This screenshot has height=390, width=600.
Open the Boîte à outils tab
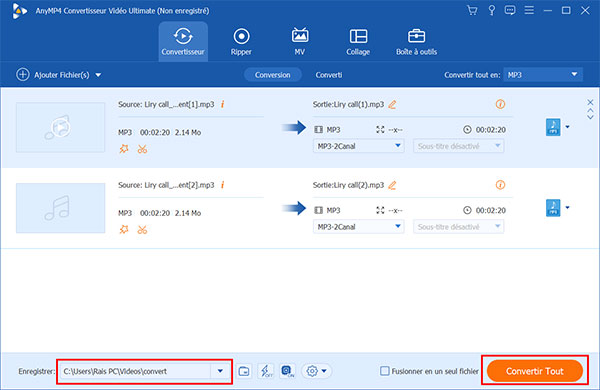click(416, 41)
